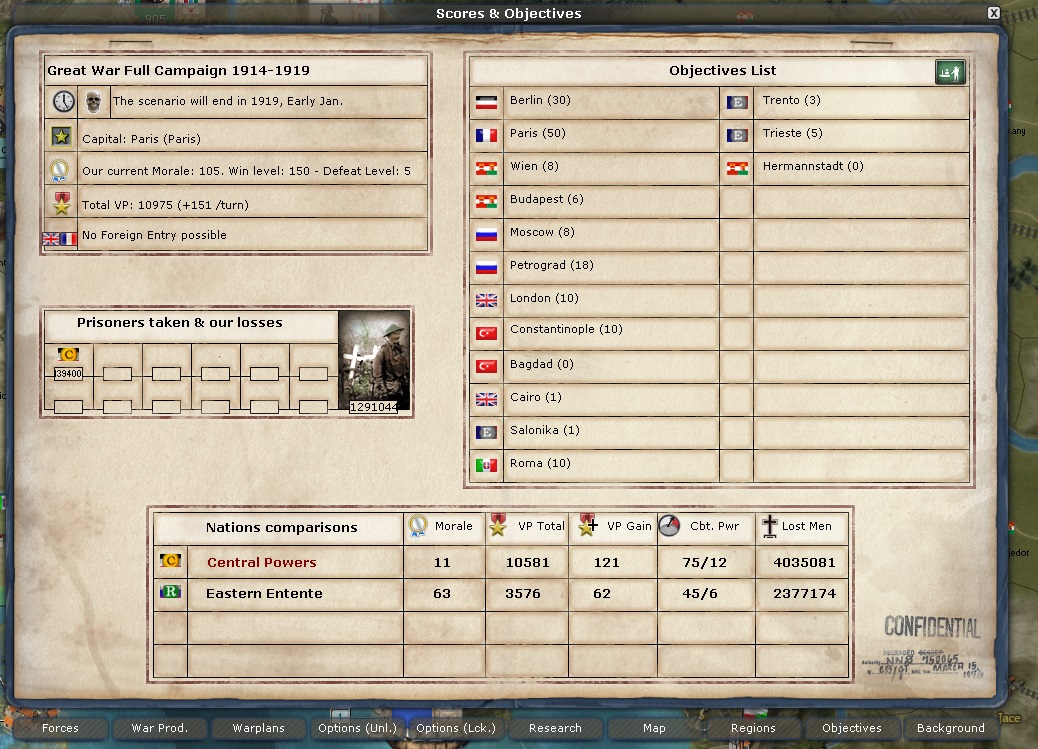Click the skull icon next to the clock
This screenshot has width=1038, height=749.
tap(93, 101)
